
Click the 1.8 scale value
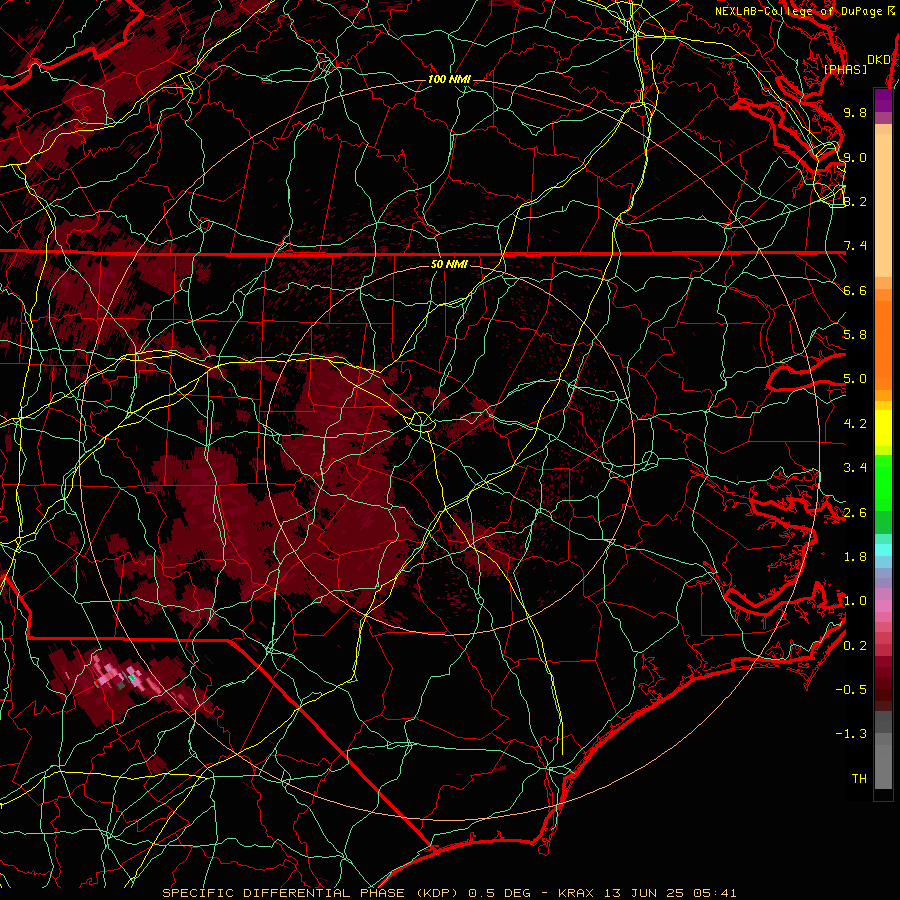coord(855,557)
